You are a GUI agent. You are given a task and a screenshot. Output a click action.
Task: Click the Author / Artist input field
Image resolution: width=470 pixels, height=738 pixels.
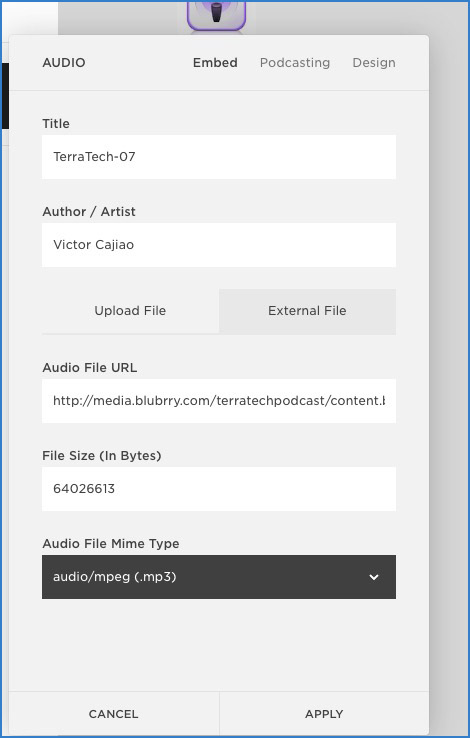tap(219, 245)
